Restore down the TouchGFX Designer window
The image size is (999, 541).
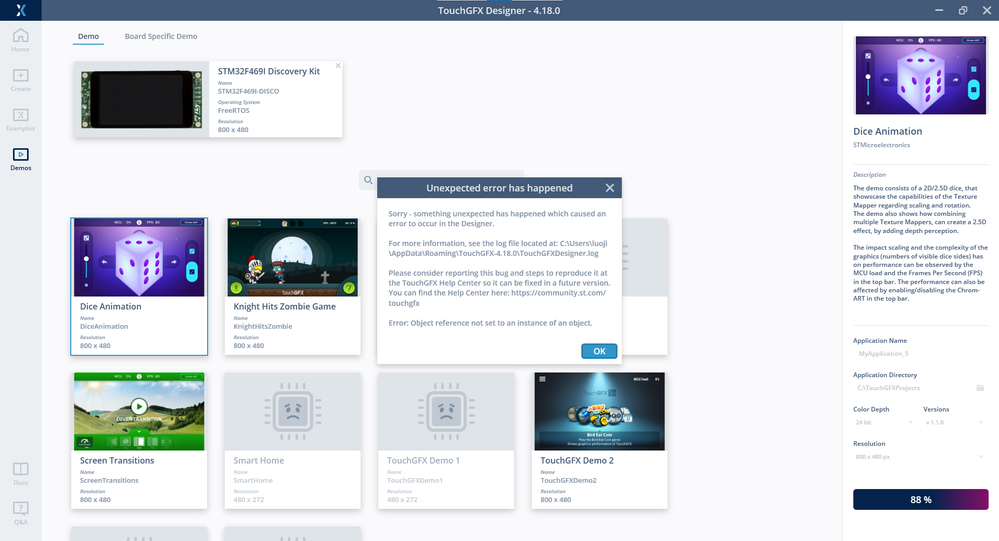963,10
